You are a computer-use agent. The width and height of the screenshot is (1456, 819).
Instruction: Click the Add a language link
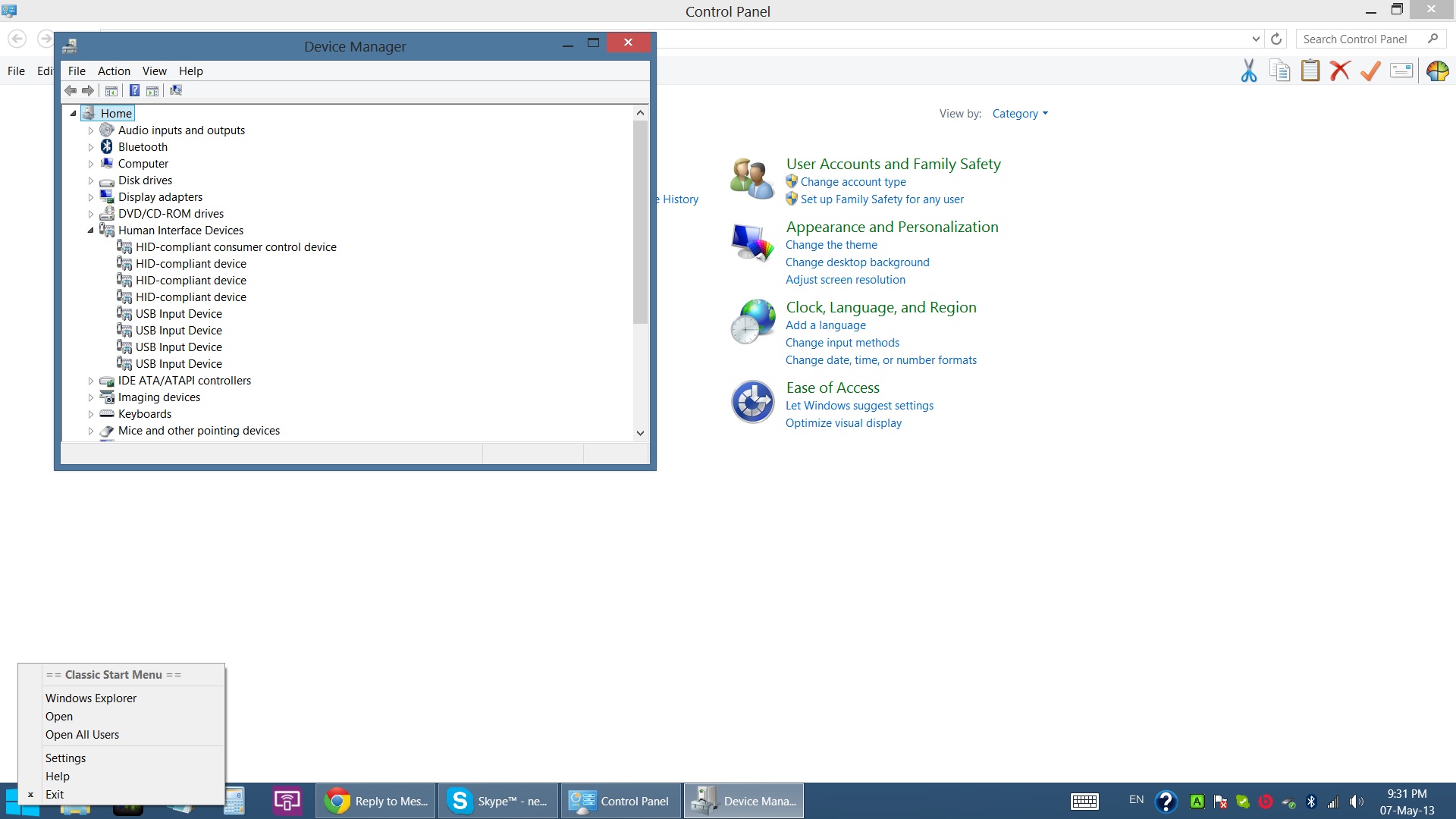tap(825, 325)
